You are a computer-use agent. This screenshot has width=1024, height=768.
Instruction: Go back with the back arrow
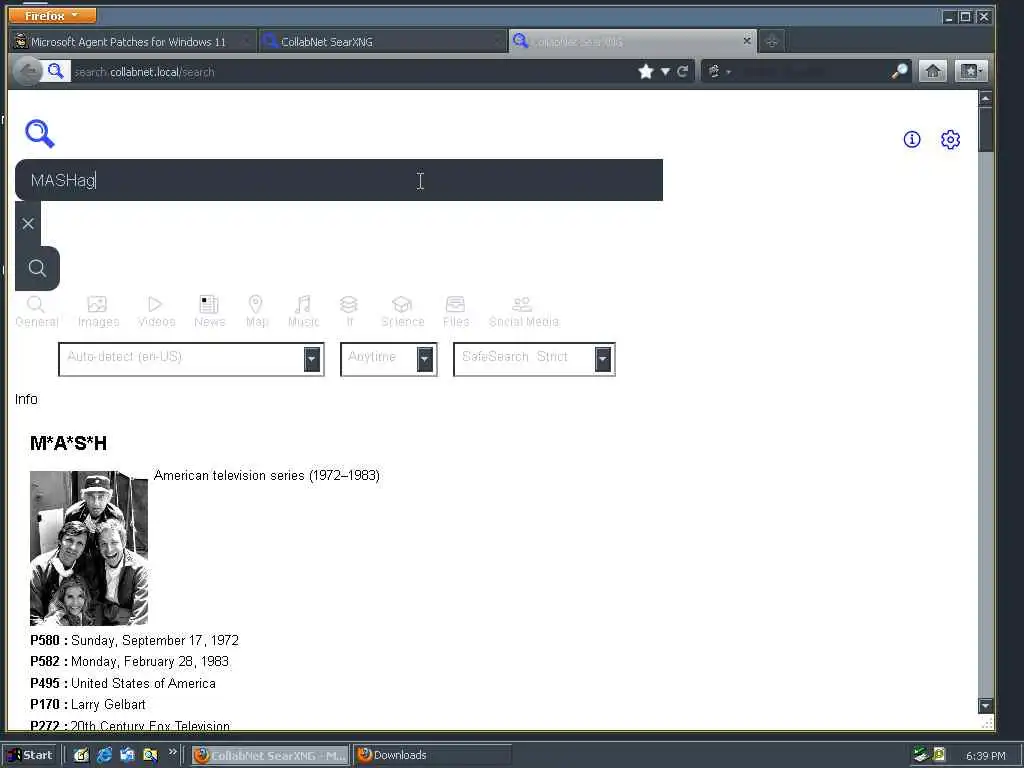coord(27,71)
